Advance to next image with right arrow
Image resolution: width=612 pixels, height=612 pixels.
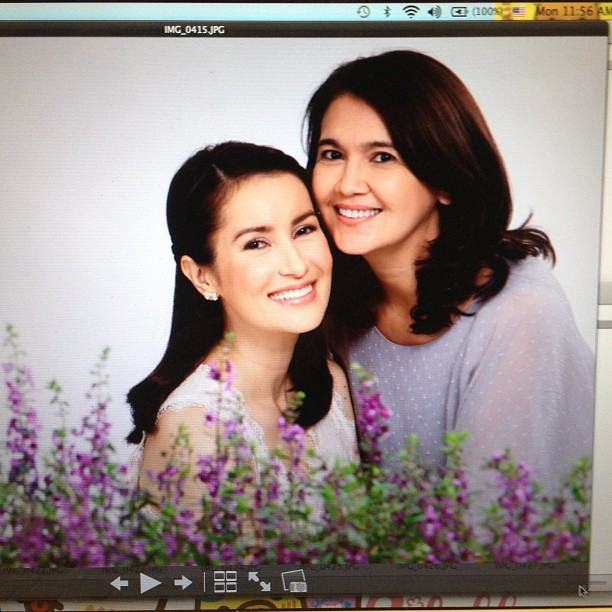coord(183,582)
